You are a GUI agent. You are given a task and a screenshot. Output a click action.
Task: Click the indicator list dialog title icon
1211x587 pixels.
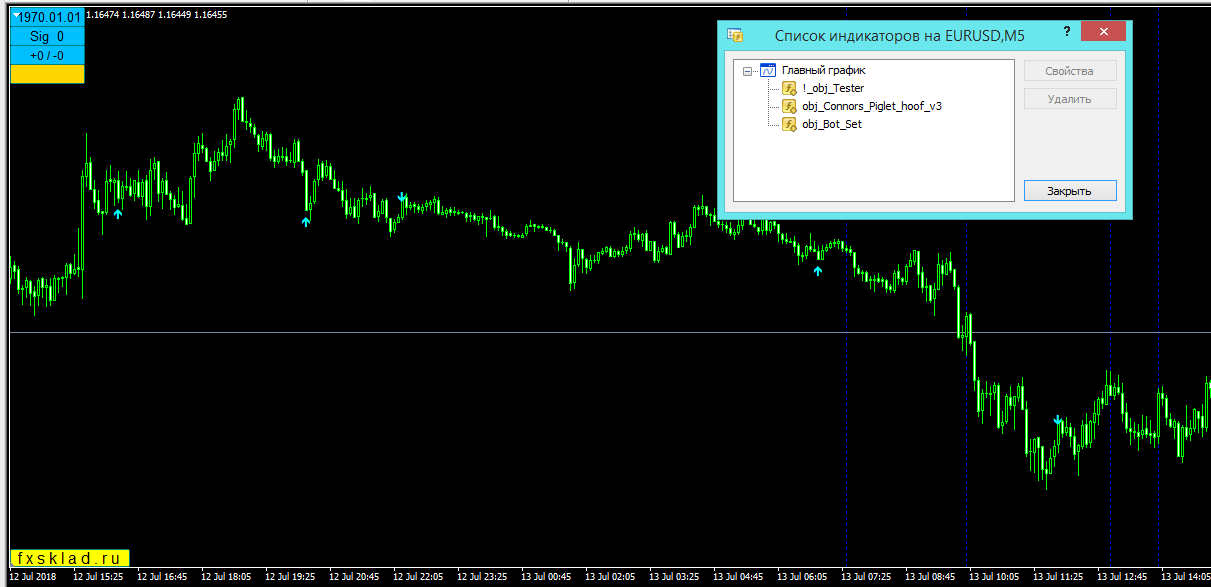point(735,35)
